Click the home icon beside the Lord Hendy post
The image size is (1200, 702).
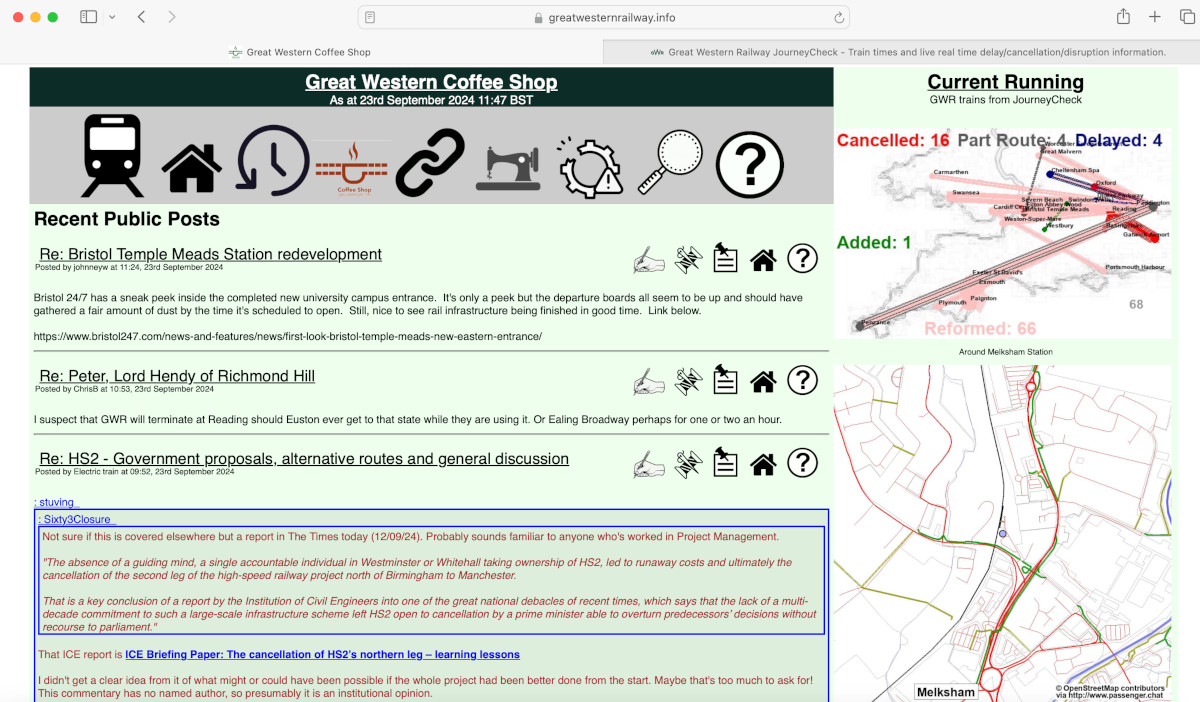pos(763,381)
